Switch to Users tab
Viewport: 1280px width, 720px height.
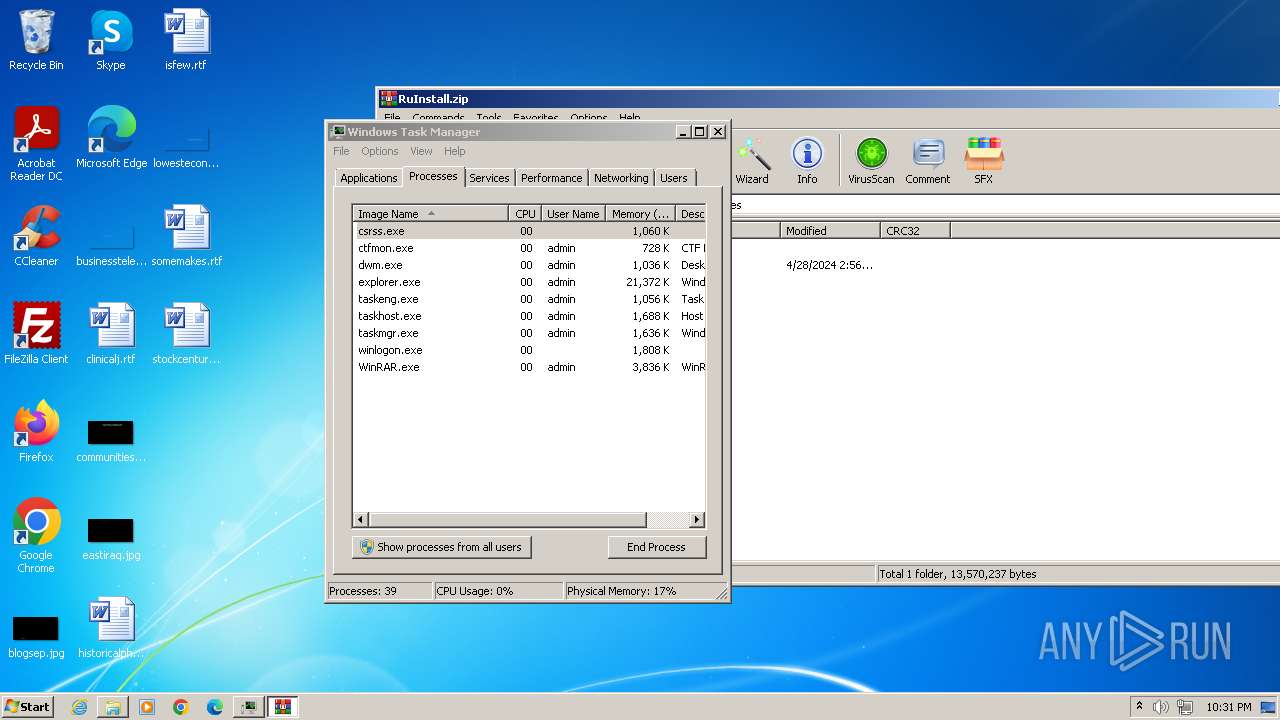(x=674, y=178)
